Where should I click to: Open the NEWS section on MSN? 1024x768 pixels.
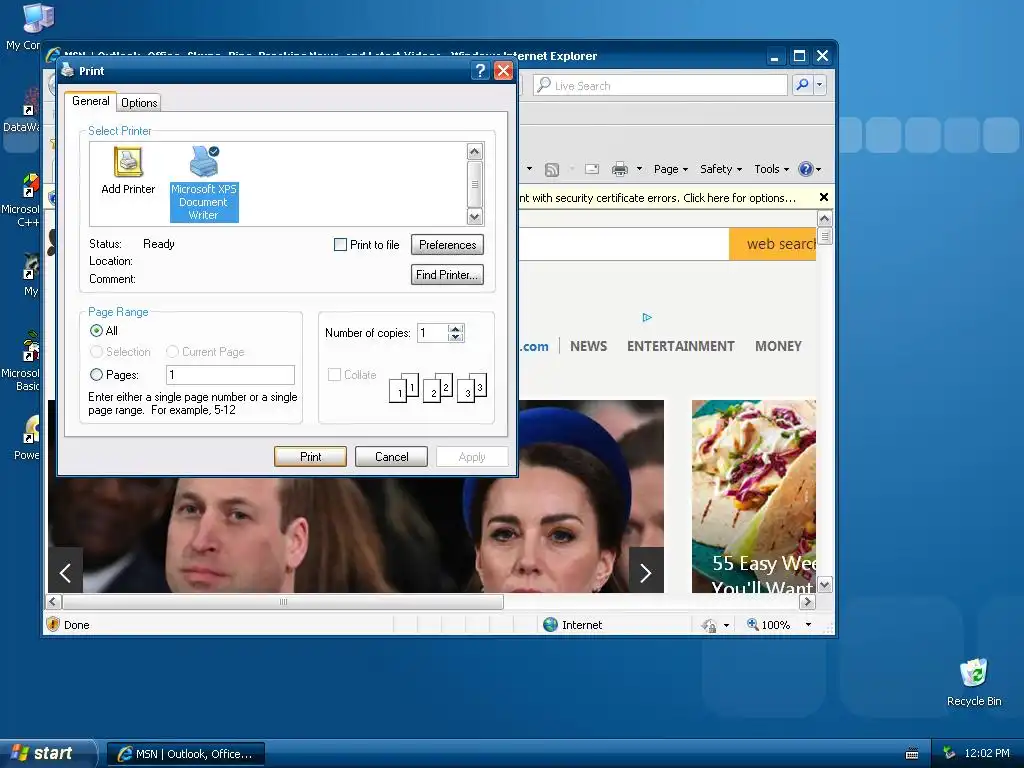(588, 346)
